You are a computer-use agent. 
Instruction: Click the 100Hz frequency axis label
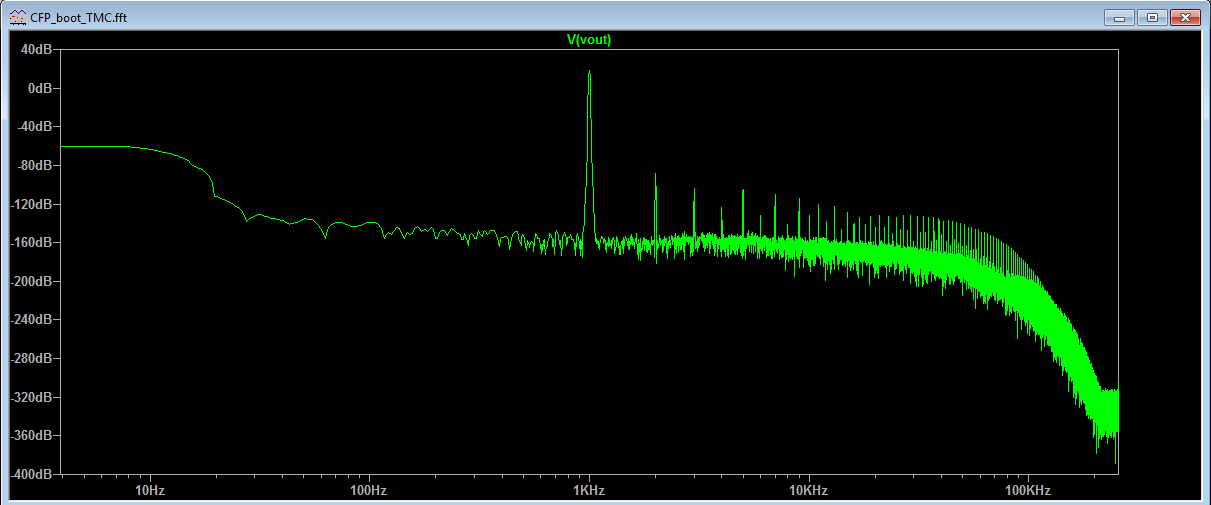[369, 490]
